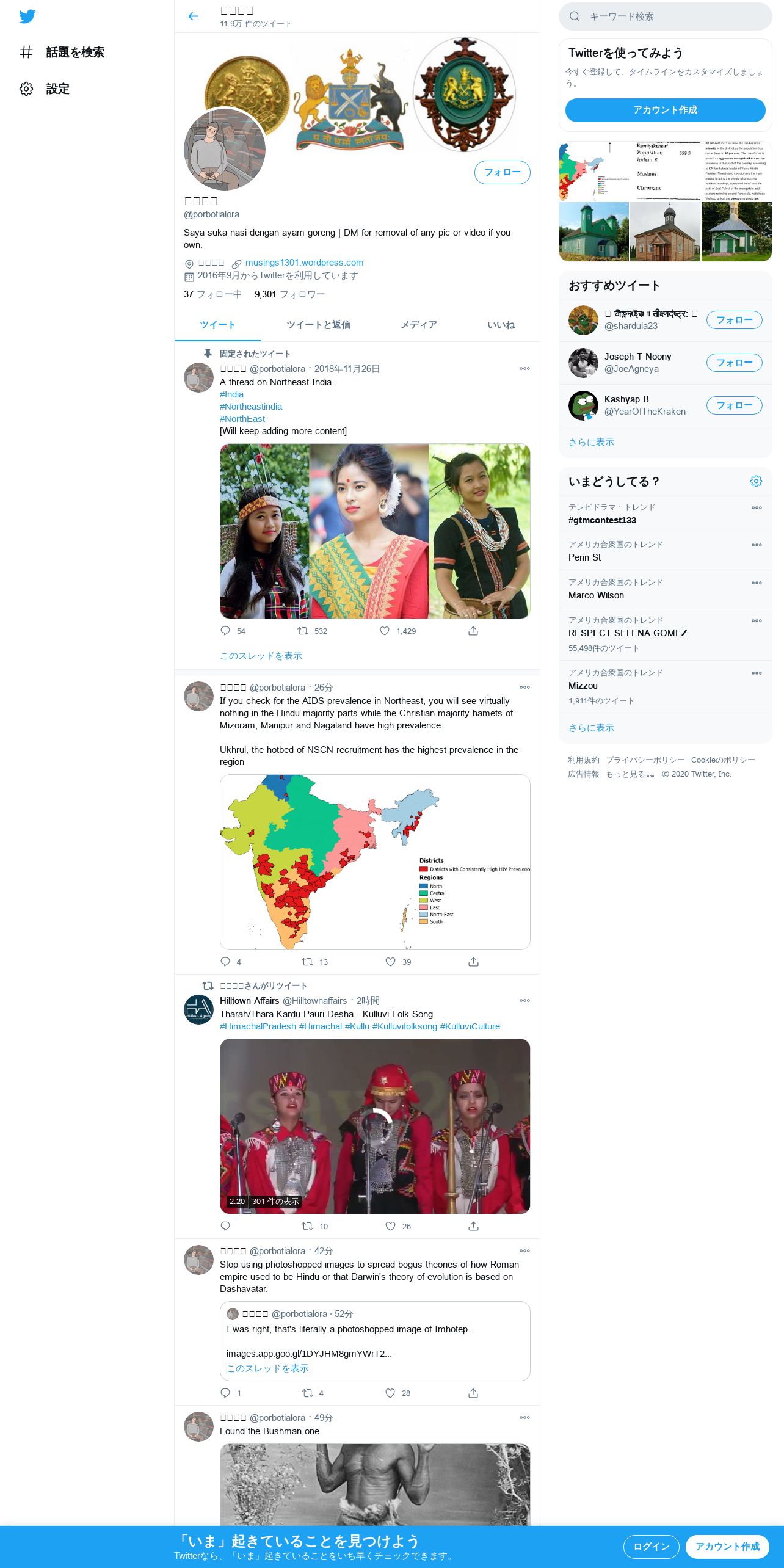Switch to the メディア tab

tap(419, 325)
